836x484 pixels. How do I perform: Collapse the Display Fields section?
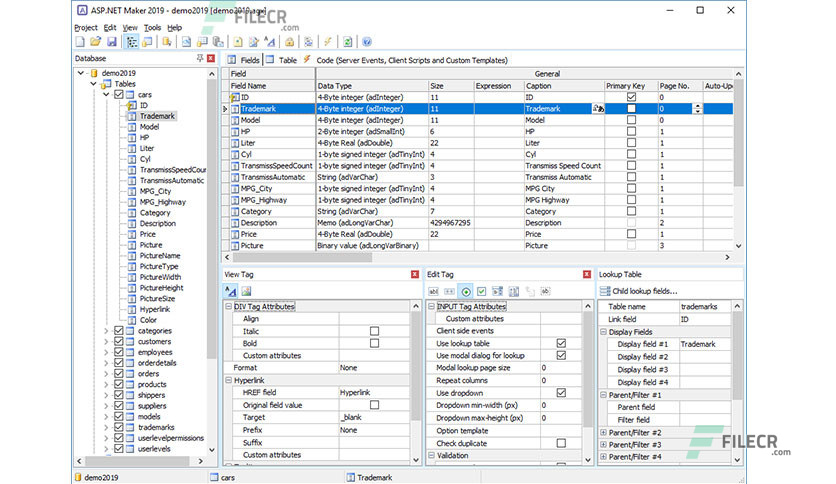604,332
